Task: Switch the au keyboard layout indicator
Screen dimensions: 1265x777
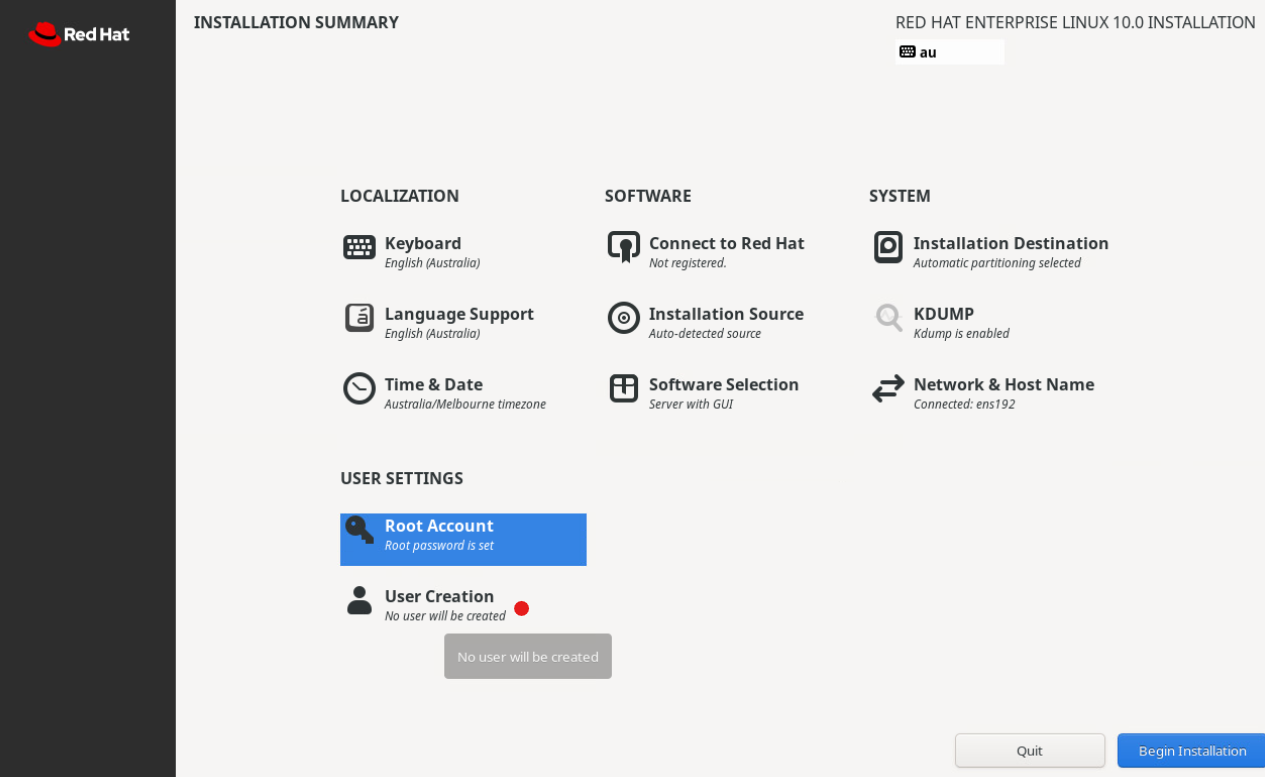Action: pos(949,52)
